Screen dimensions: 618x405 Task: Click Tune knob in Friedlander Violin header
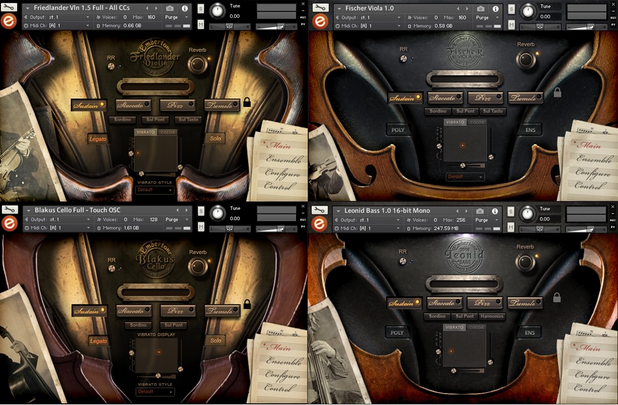click(x=217, y=11)
